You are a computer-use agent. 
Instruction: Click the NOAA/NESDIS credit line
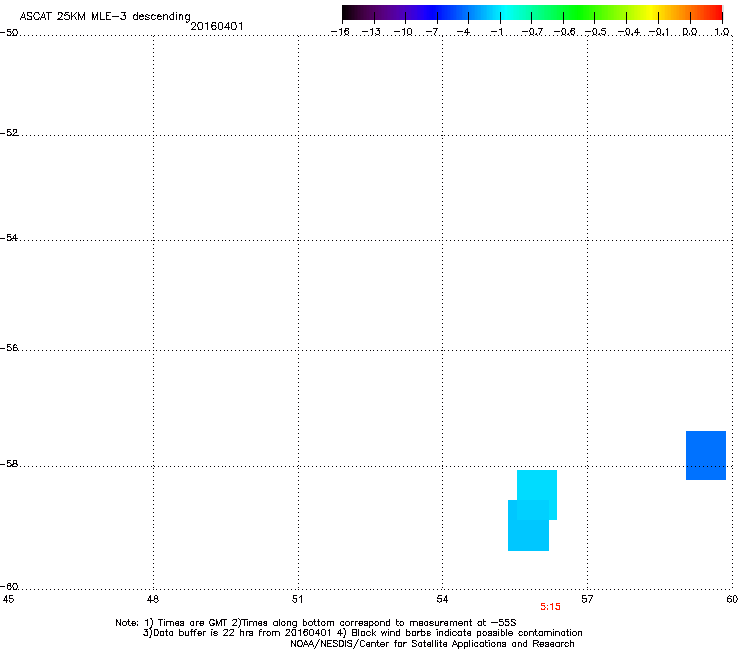(432, 644)
